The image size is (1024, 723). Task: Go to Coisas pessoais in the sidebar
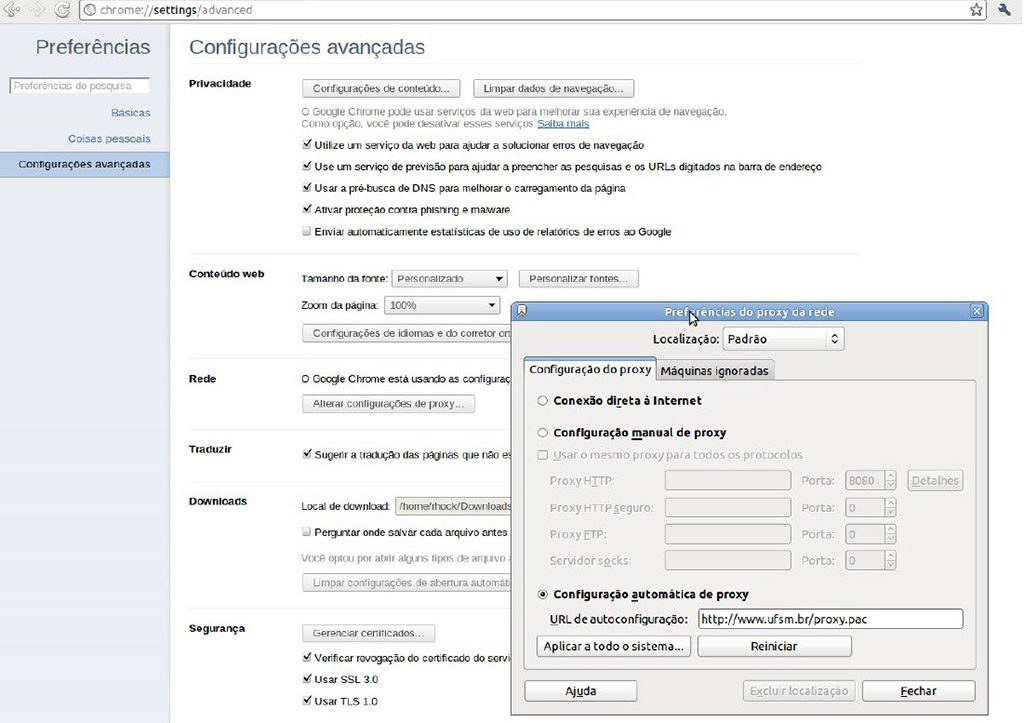click(x=109, y=139)
